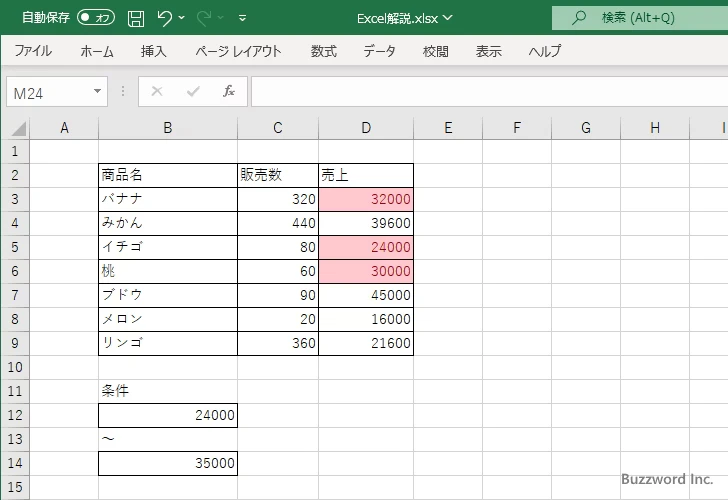Switch to the ページ レイアウト tab

point(238,51)
